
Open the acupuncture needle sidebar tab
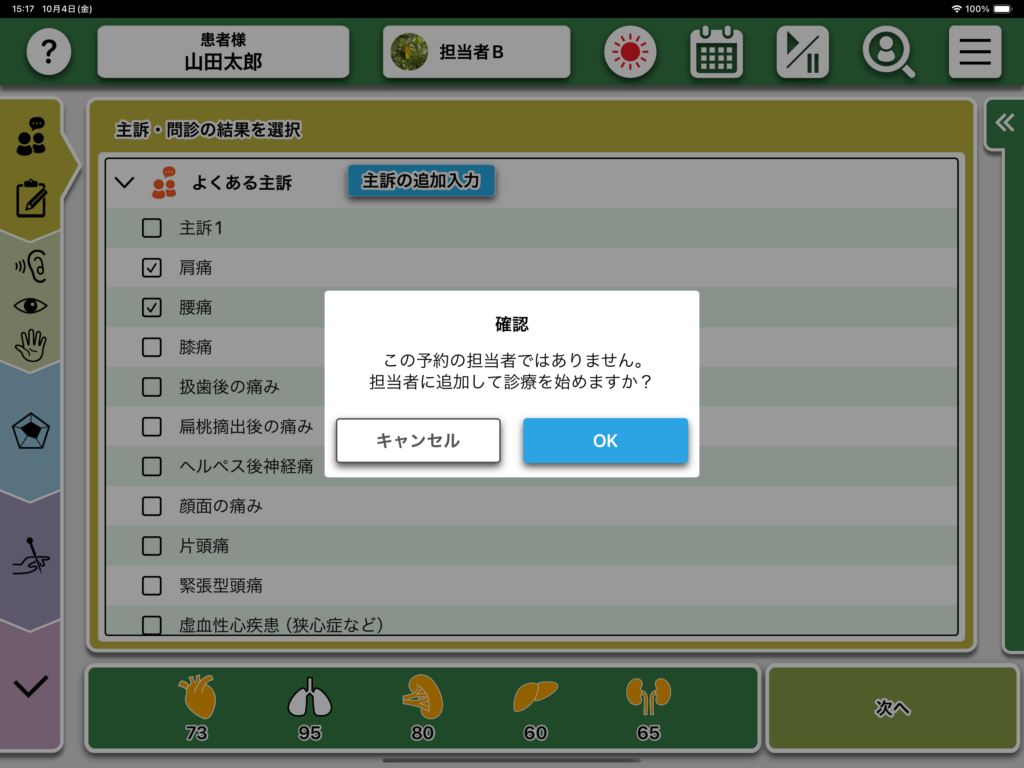click(x=31, y=557)
